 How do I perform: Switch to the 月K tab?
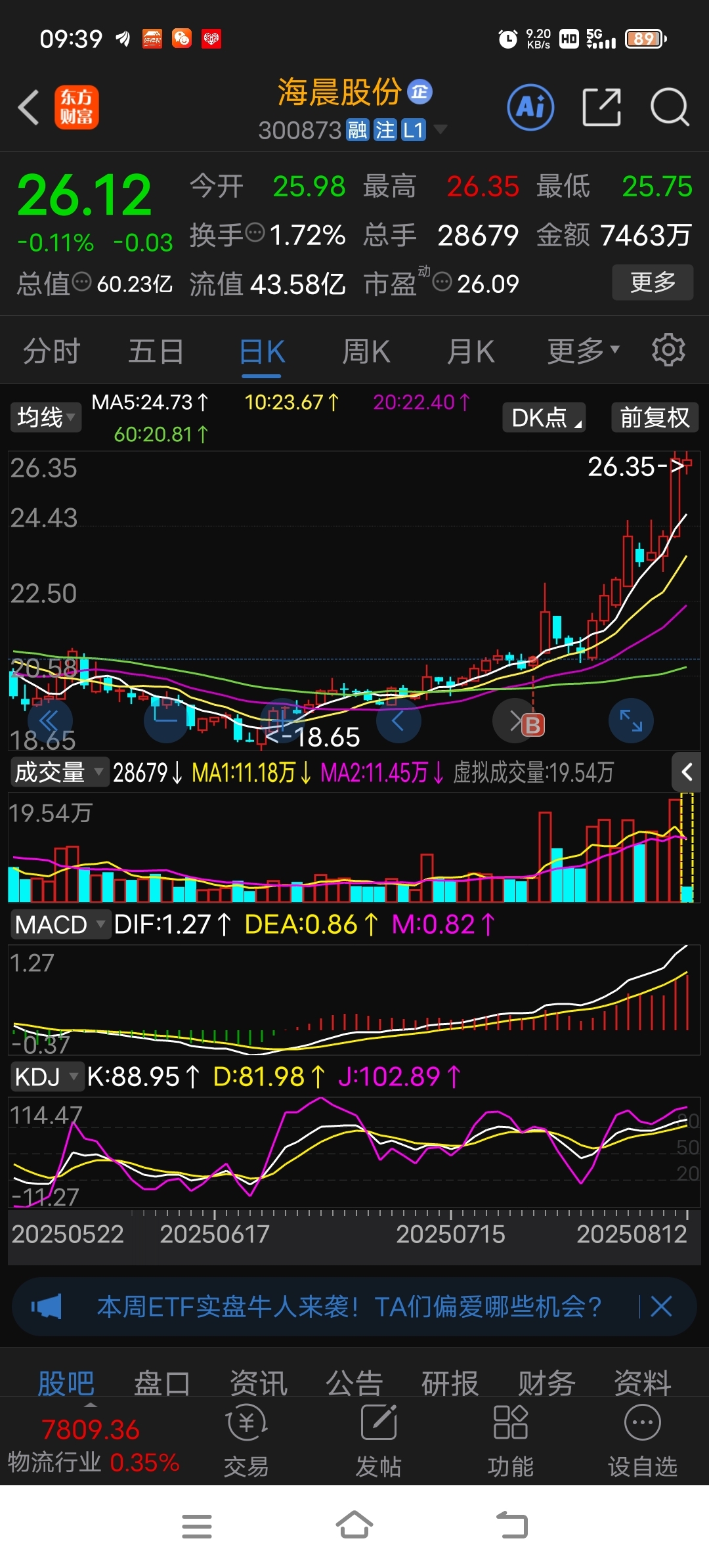click(x=471, y=351)
